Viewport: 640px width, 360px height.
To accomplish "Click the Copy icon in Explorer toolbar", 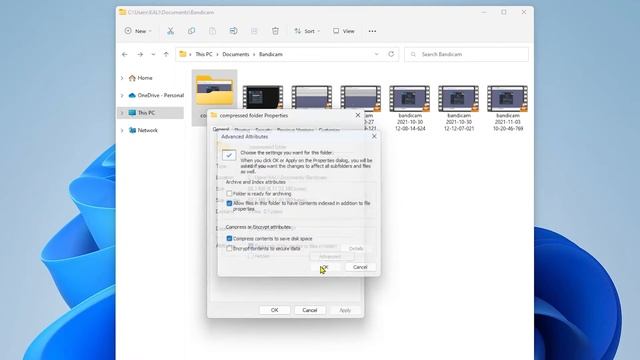I will 191,31.
